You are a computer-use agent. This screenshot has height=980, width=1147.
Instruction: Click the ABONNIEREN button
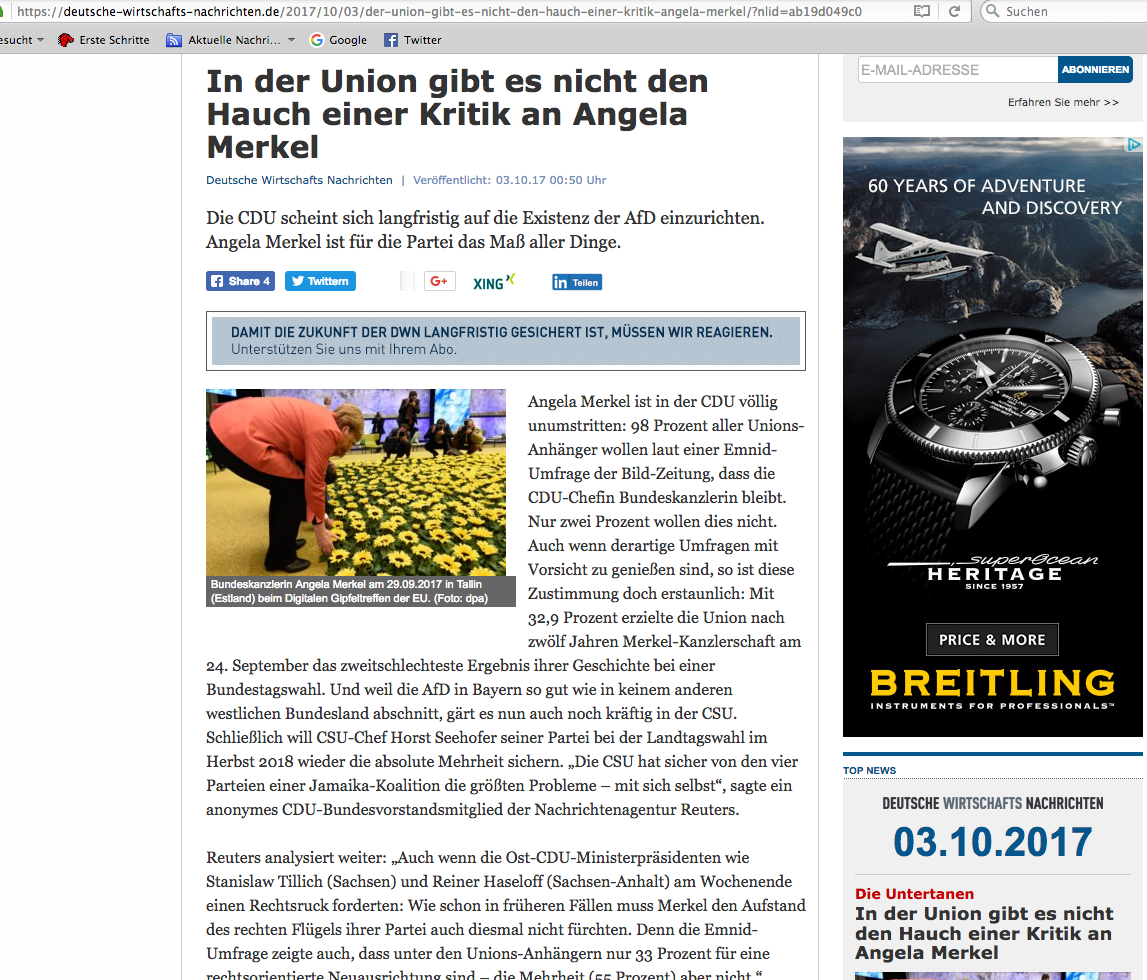pyautogui.click(x=1095, y=69)
